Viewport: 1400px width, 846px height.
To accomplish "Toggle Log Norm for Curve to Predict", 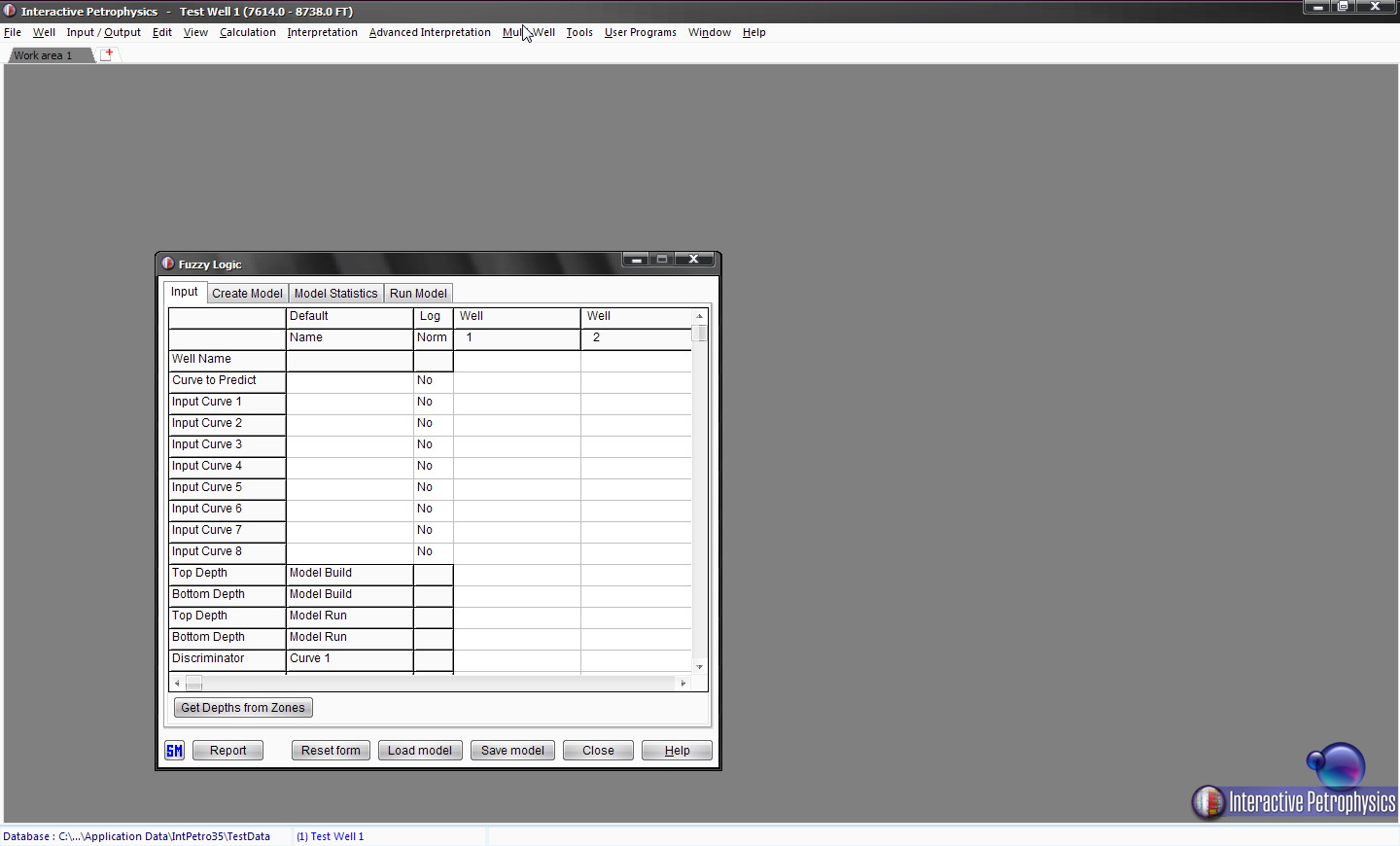I will tap(433, 381).
